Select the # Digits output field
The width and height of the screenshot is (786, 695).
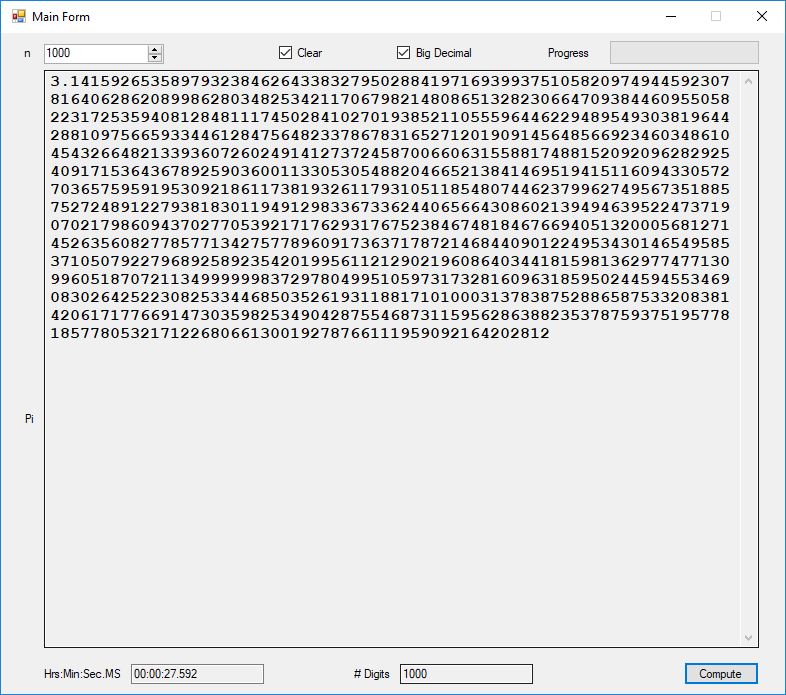[x=466, y=674]
